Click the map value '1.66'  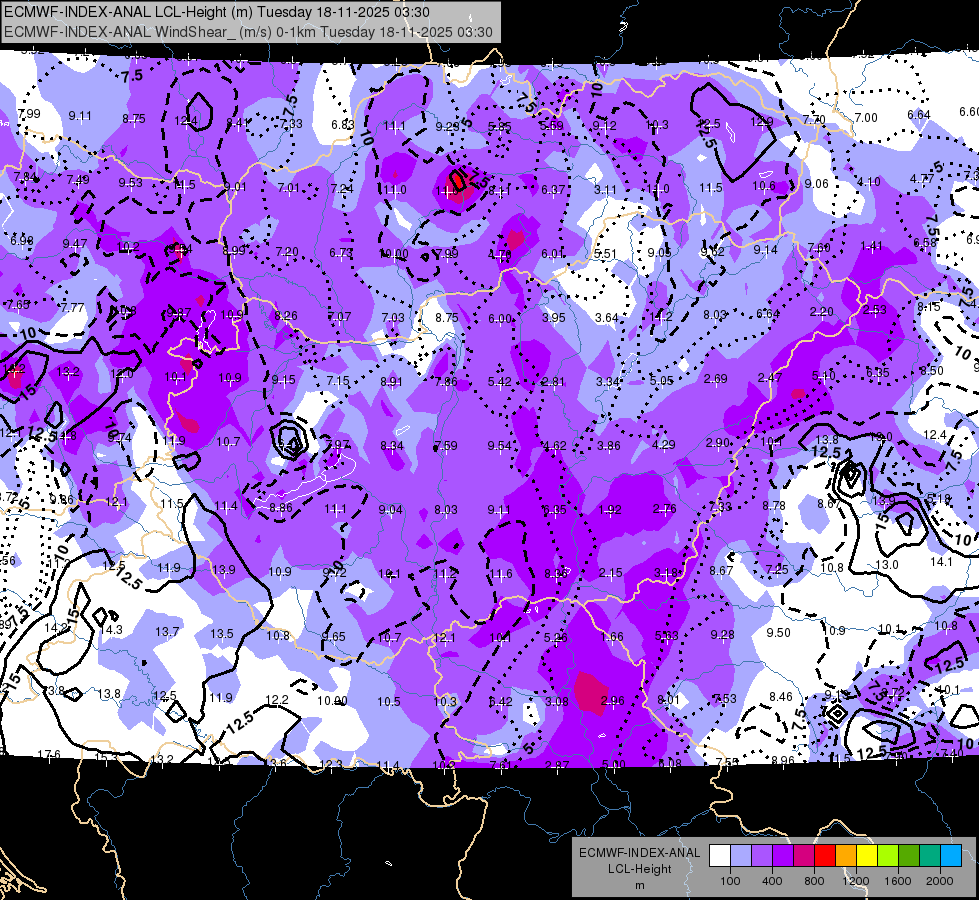point(611,636)
